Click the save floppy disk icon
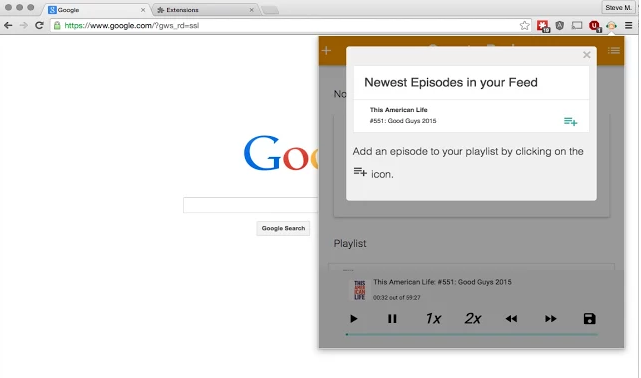Screen dimensions: 641x378 click(x=589, y=319)
